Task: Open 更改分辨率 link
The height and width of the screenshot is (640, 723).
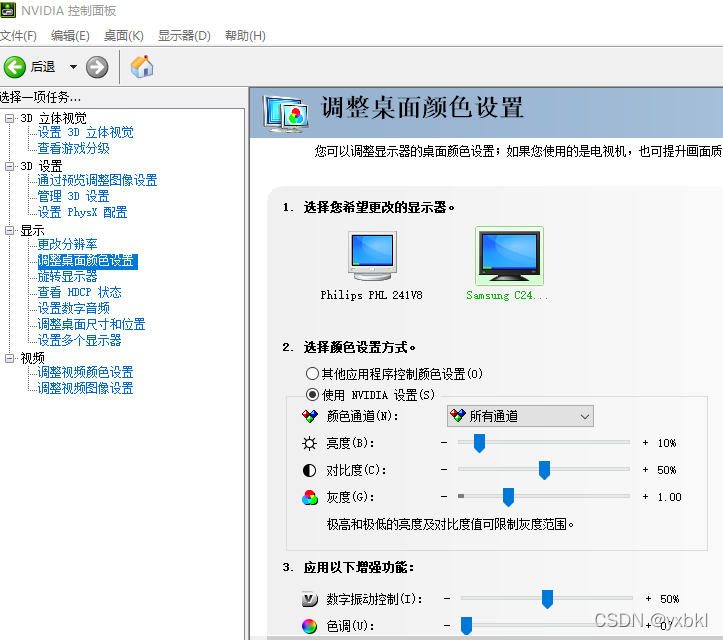Action: (x=67, y=244)
